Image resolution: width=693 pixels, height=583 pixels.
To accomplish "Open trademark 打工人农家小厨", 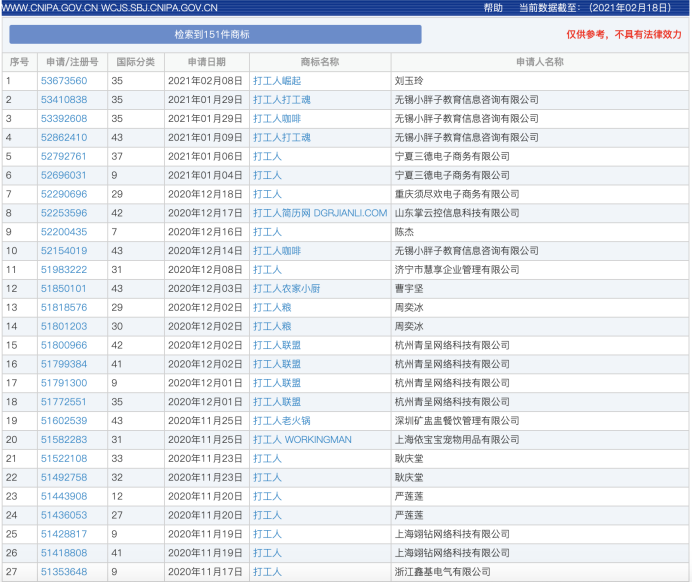I will 286,289.
